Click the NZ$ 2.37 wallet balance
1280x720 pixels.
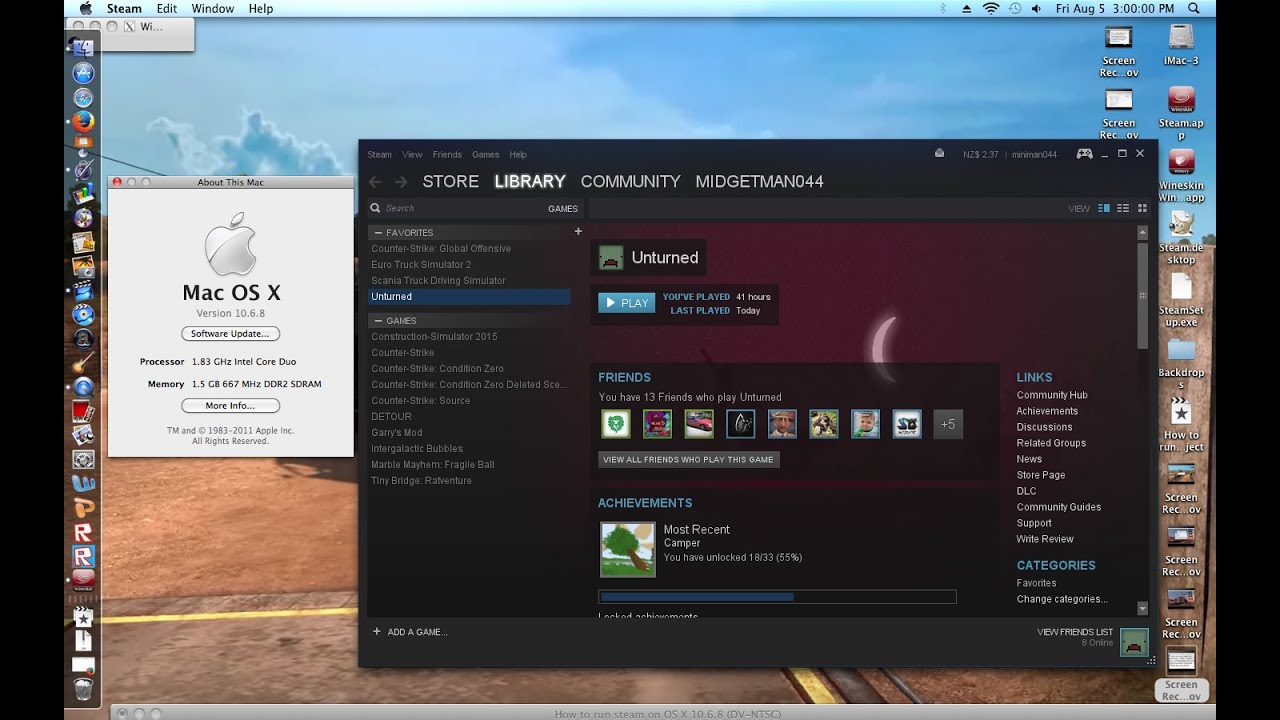pos(980,155)
